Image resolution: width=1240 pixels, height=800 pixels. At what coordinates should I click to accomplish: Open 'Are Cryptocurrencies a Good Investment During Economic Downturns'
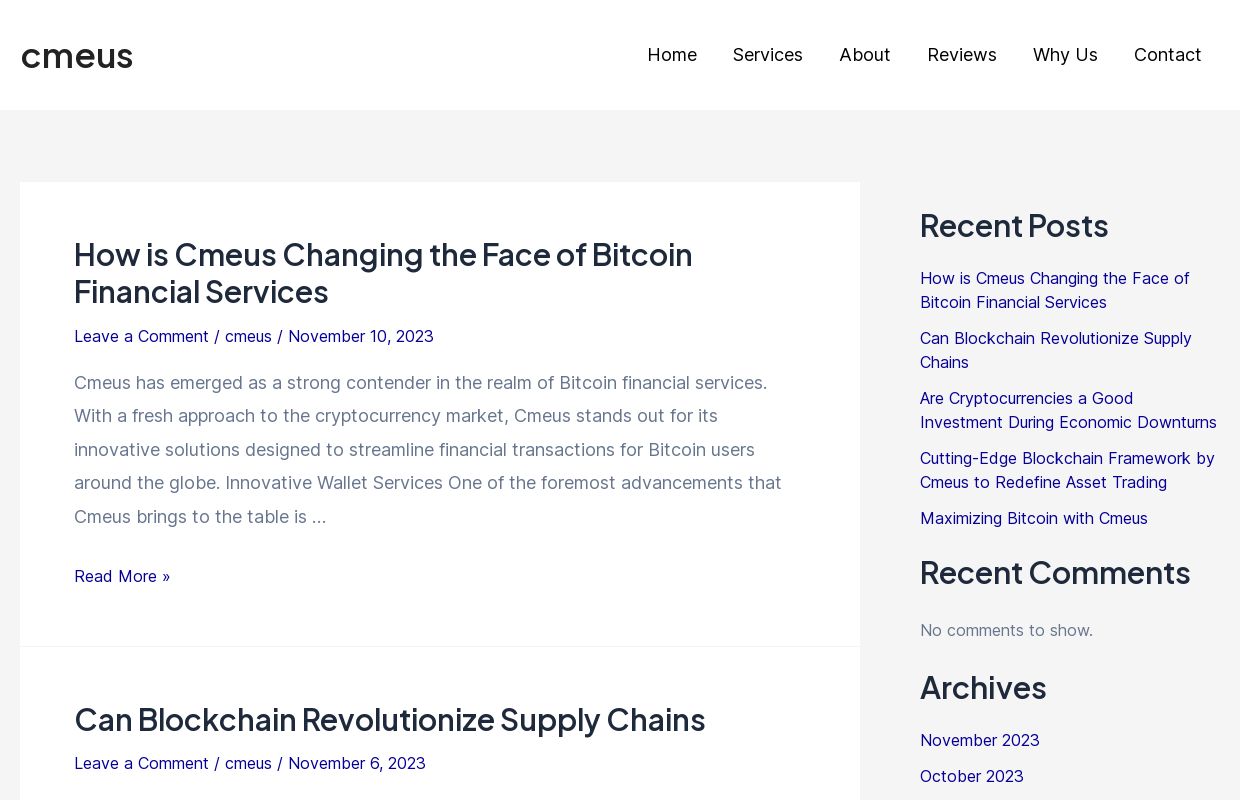tap(1068, 410)
